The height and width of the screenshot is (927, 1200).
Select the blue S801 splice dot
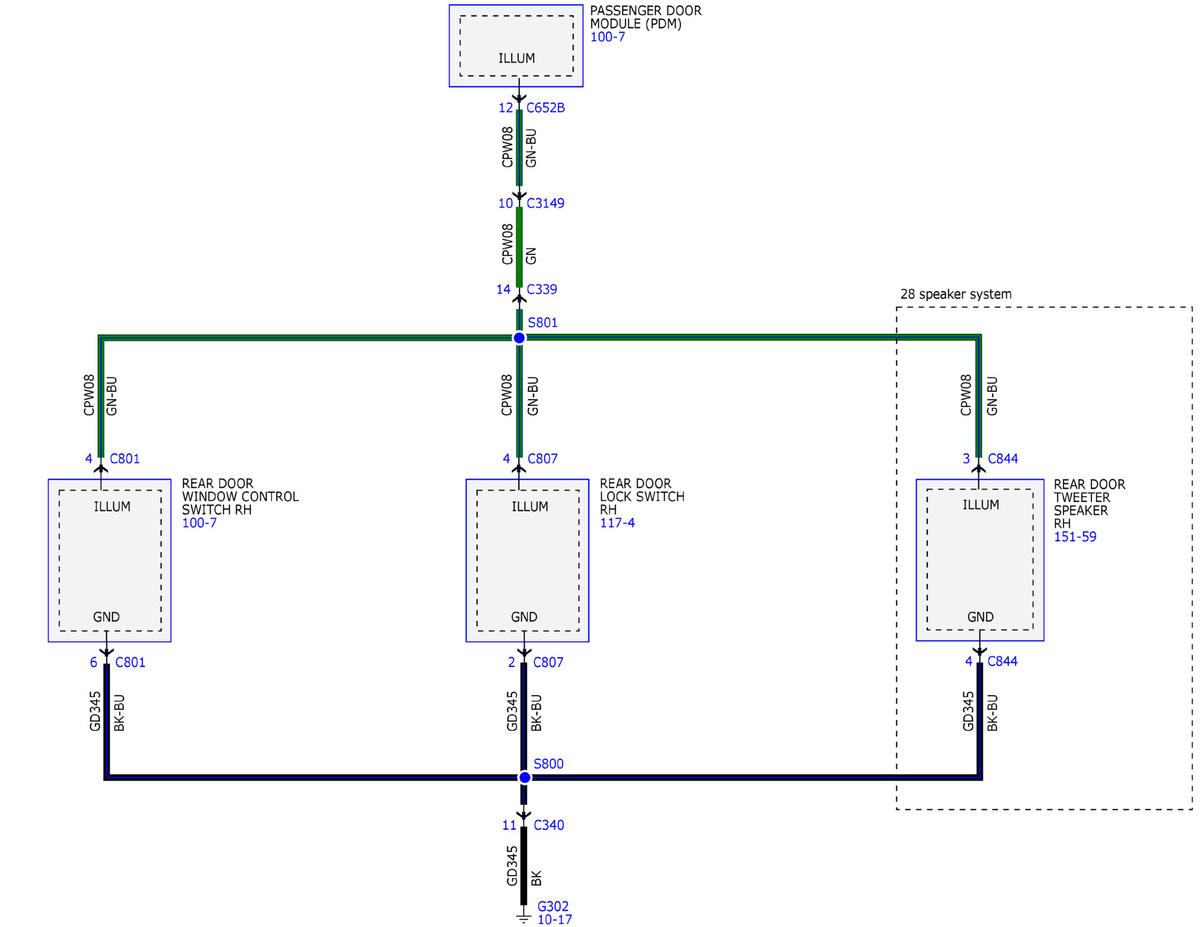[519, 339]
